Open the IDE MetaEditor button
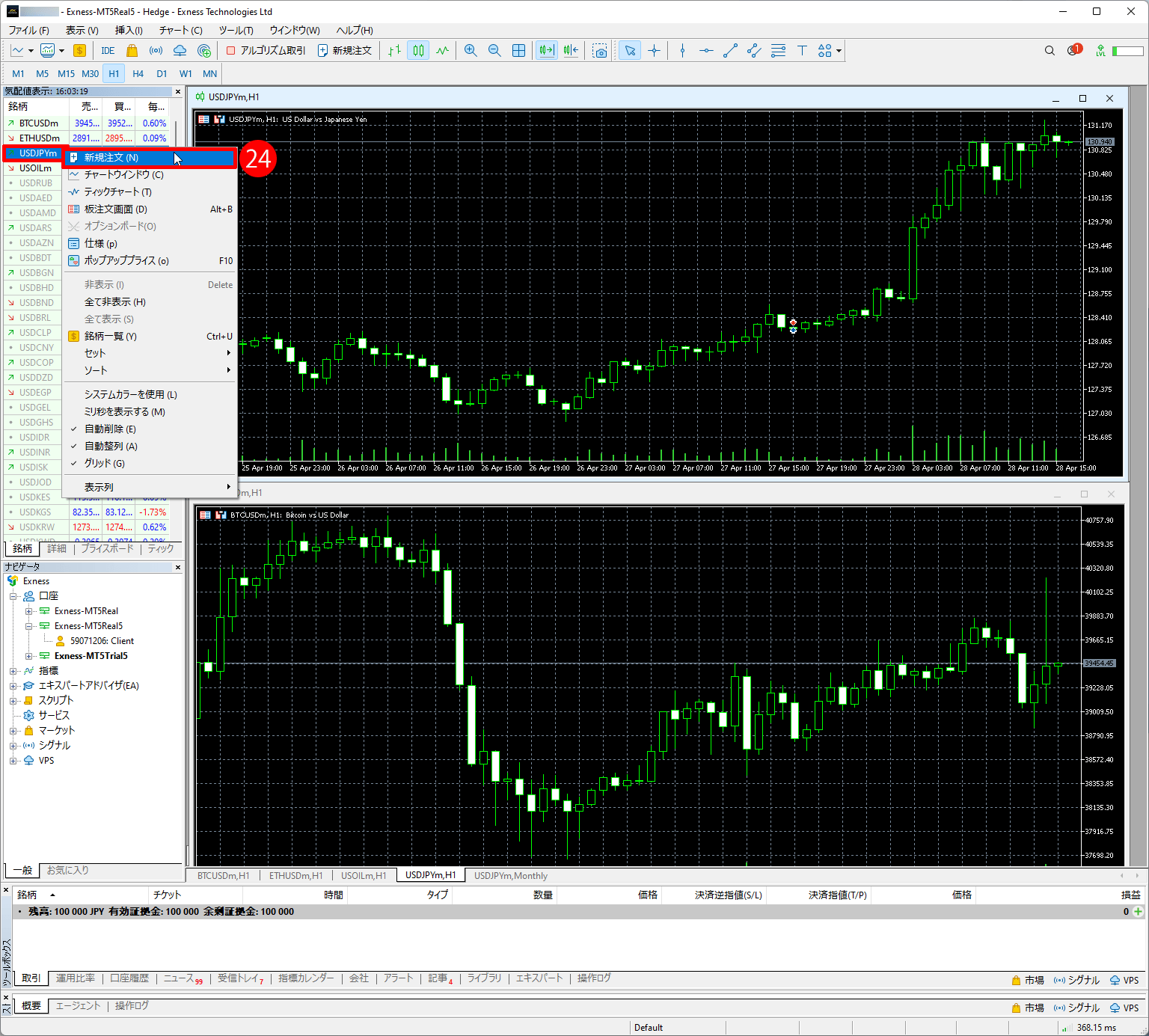 [x=108, y=51]
